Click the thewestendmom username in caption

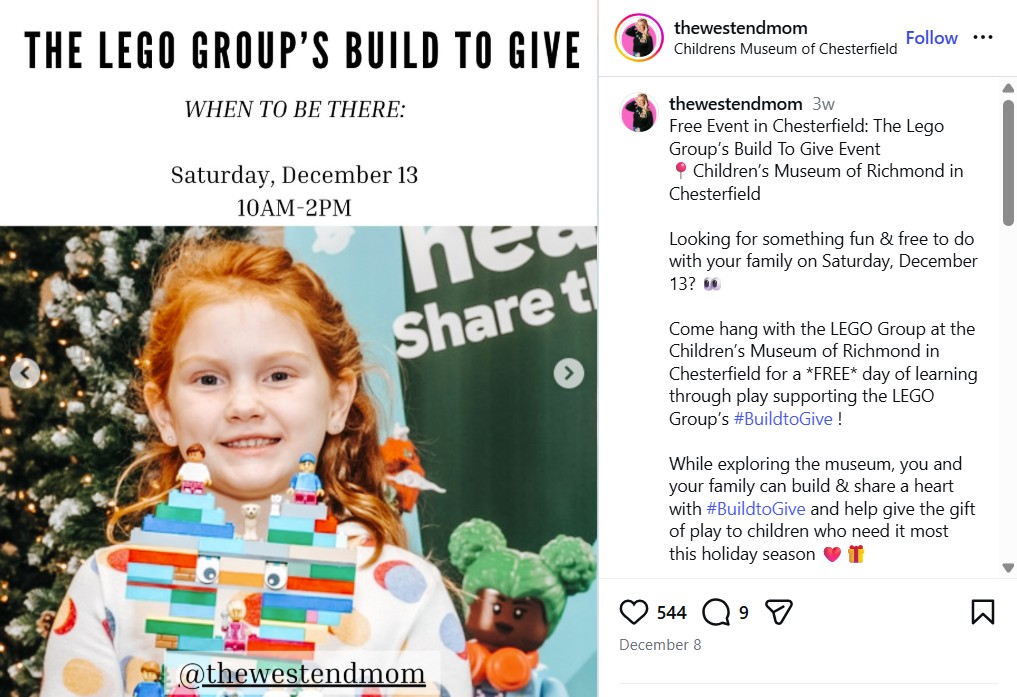pos(736,104)
